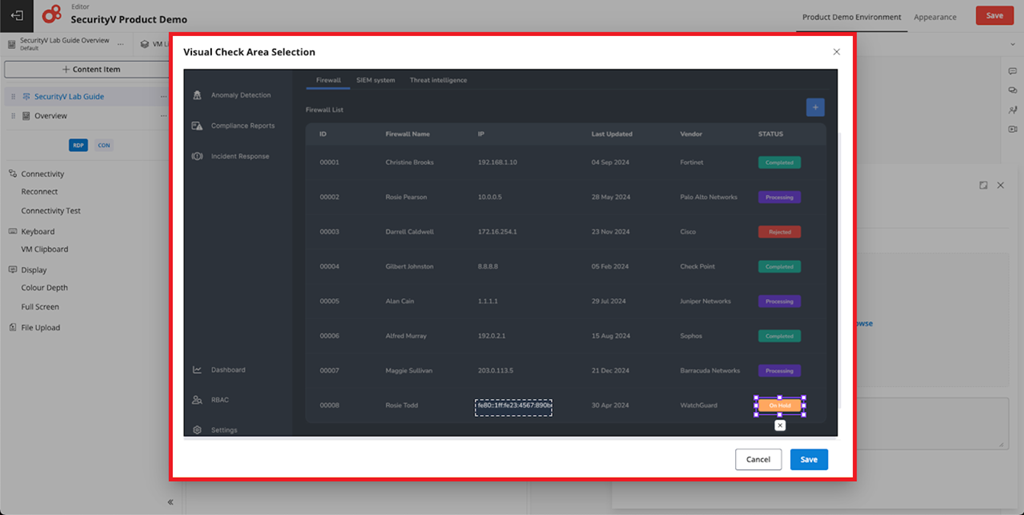Select the CON connection badge

coord(104,145)
